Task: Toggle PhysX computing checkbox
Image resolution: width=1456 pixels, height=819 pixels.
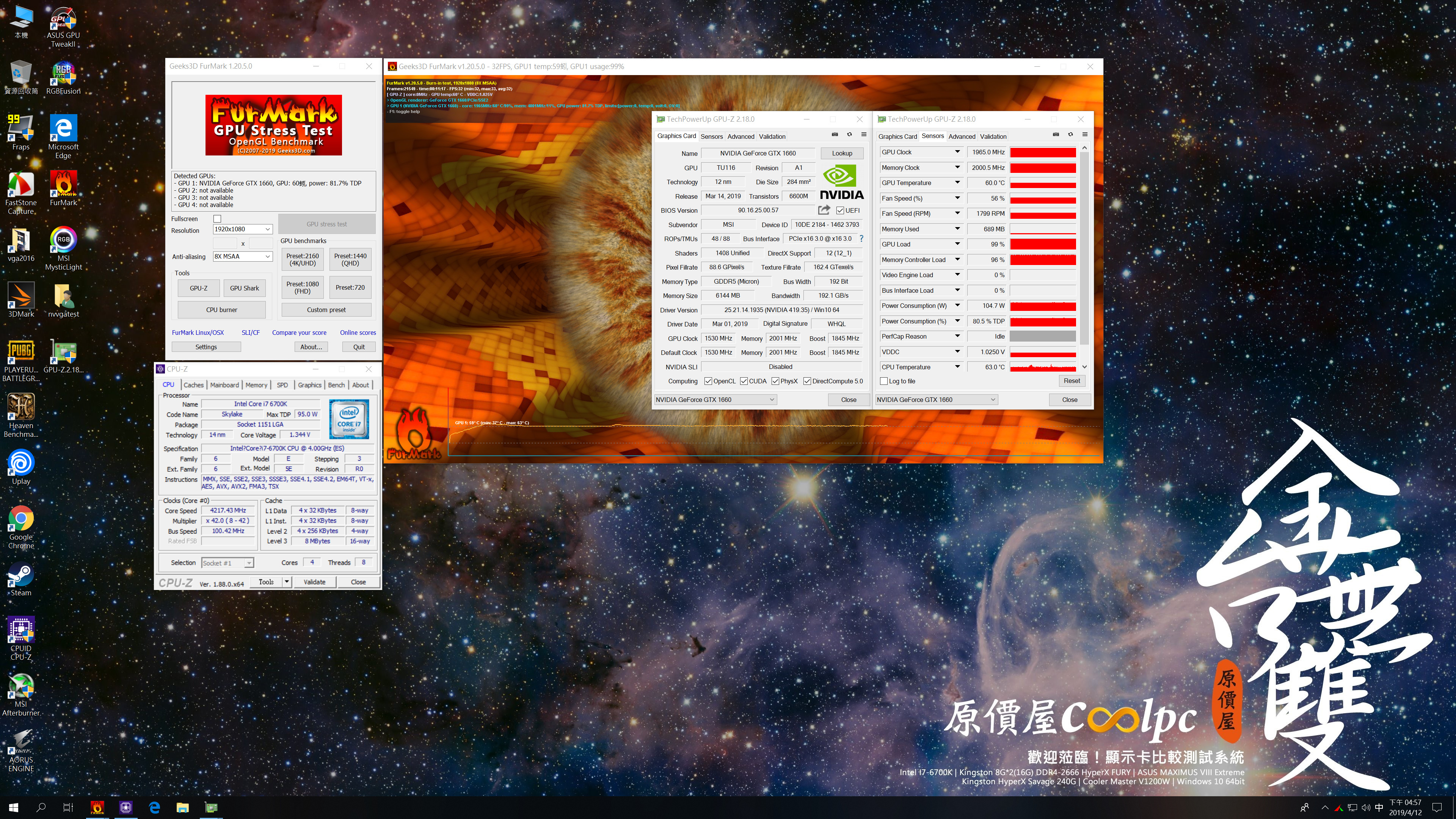Action: tap(775, 381)
